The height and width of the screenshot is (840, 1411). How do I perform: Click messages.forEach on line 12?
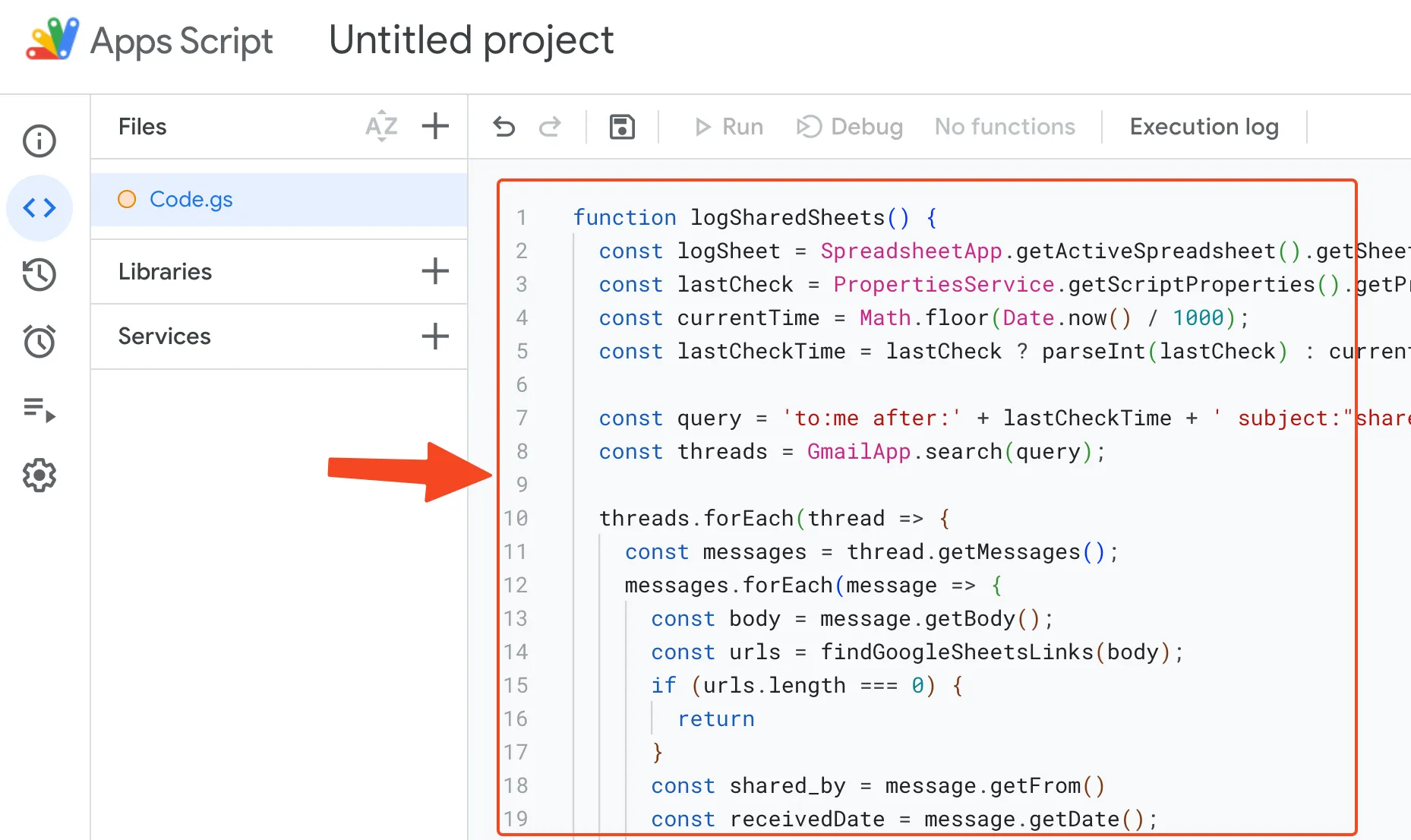click(x=729, y=586)
